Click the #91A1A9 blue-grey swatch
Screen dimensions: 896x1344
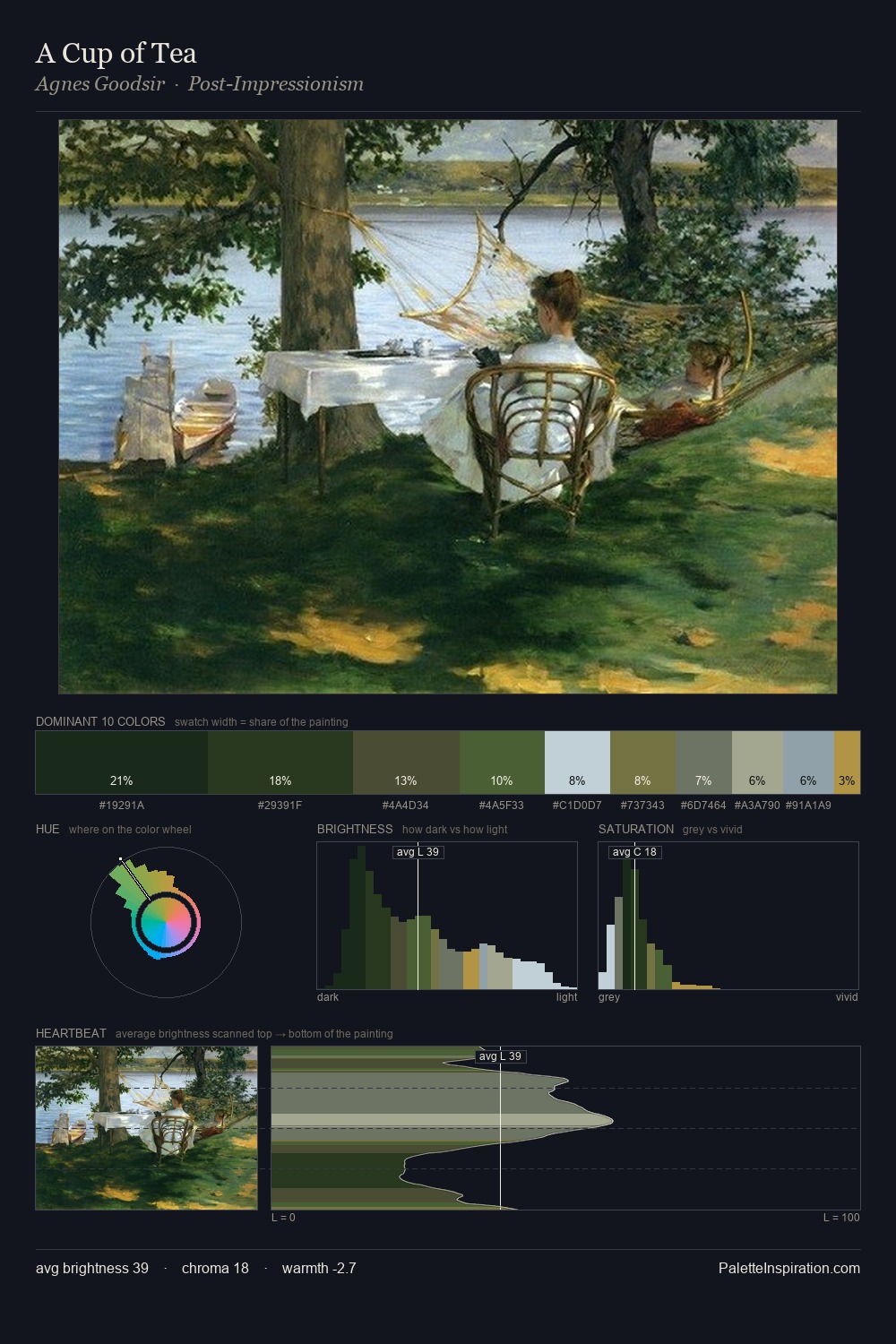click(808, 762)
